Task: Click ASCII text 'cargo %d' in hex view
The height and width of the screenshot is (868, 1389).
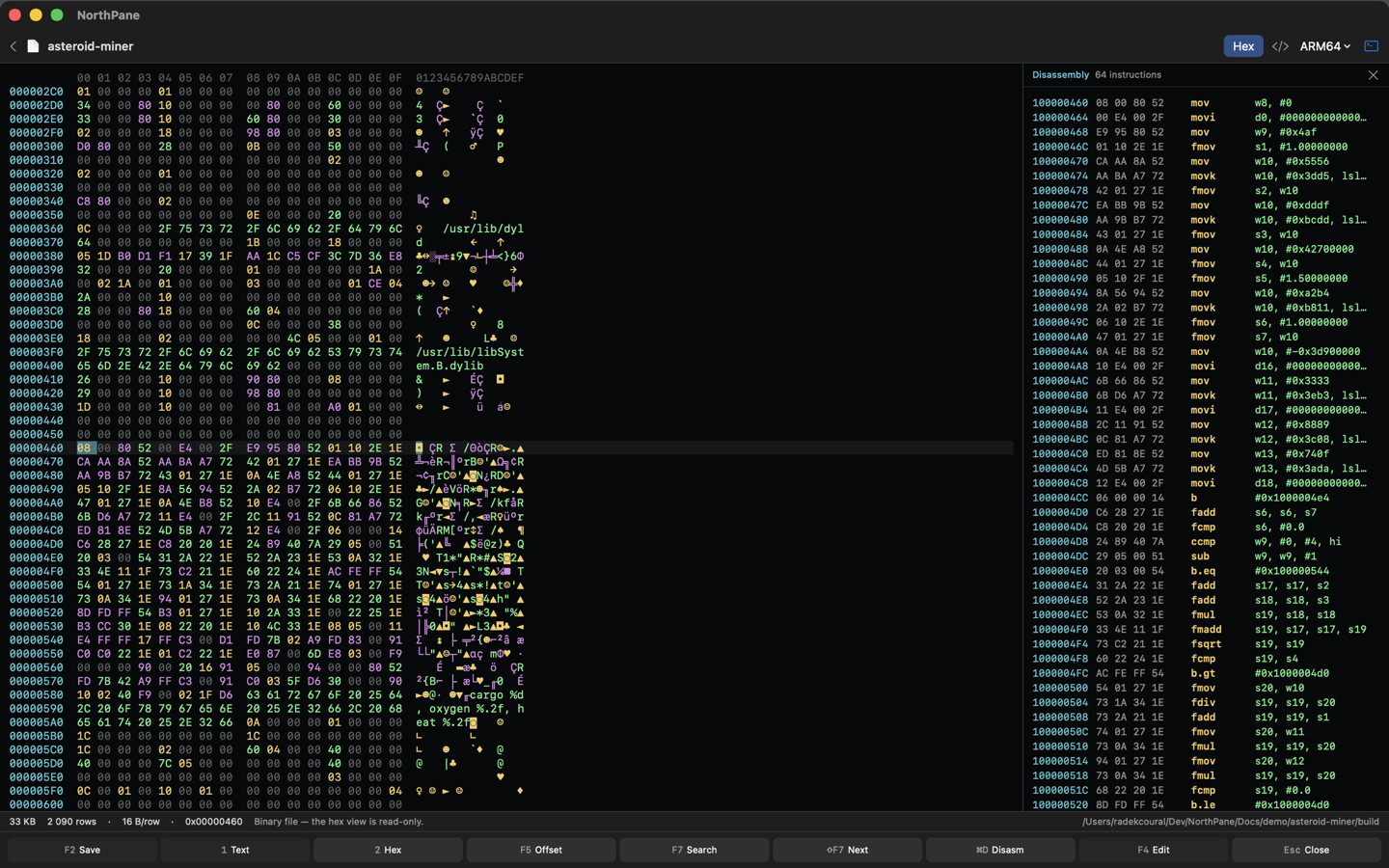Action: pyautogui.click(x=497, y=694)
